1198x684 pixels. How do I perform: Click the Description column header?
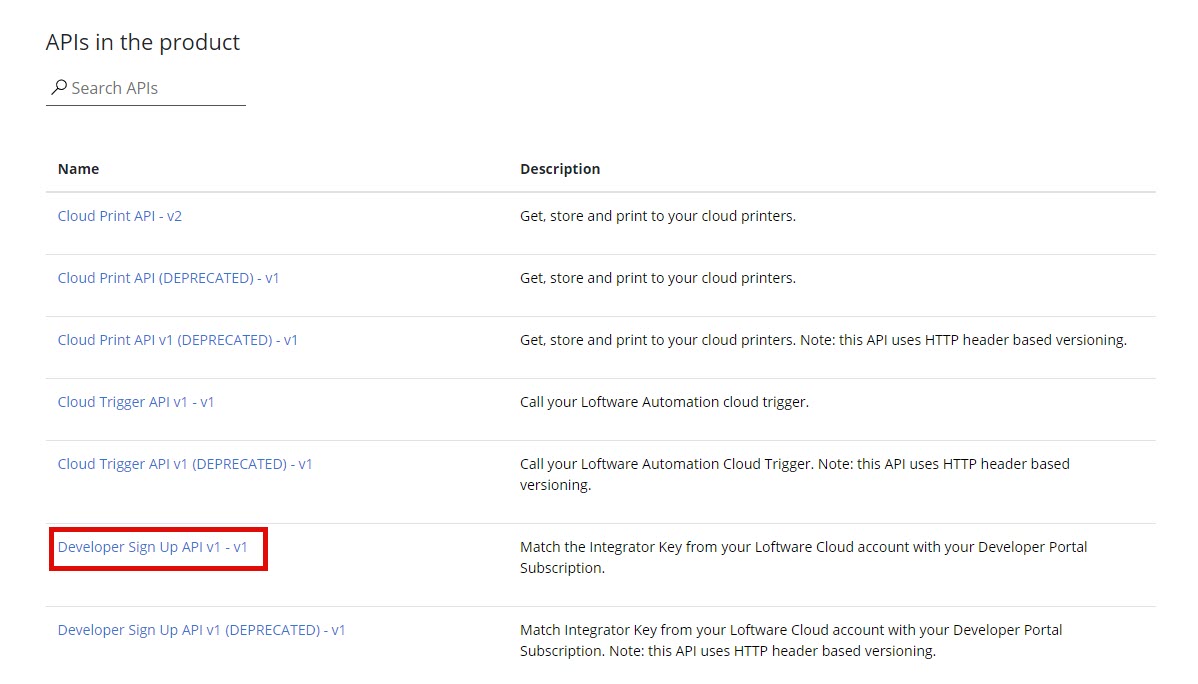(x=560, y=169)
